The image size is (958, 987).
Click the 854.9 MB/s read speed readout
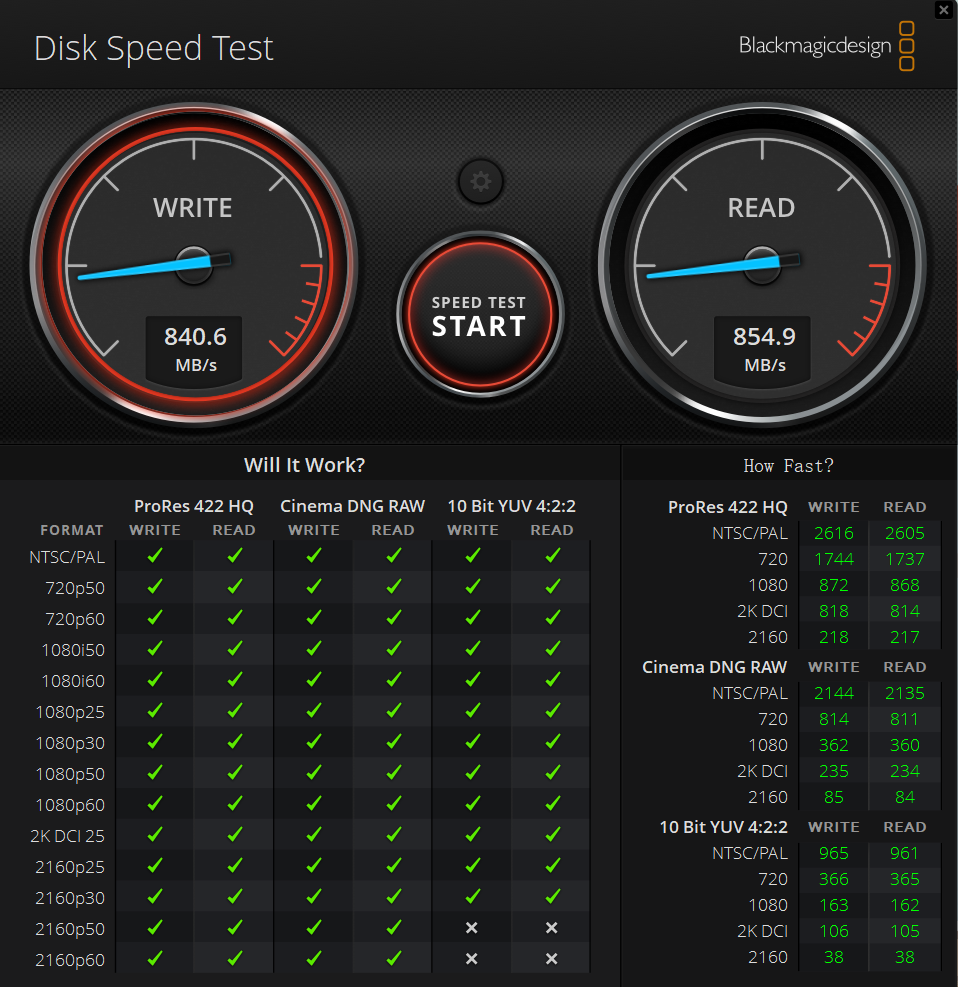point(764,348)
